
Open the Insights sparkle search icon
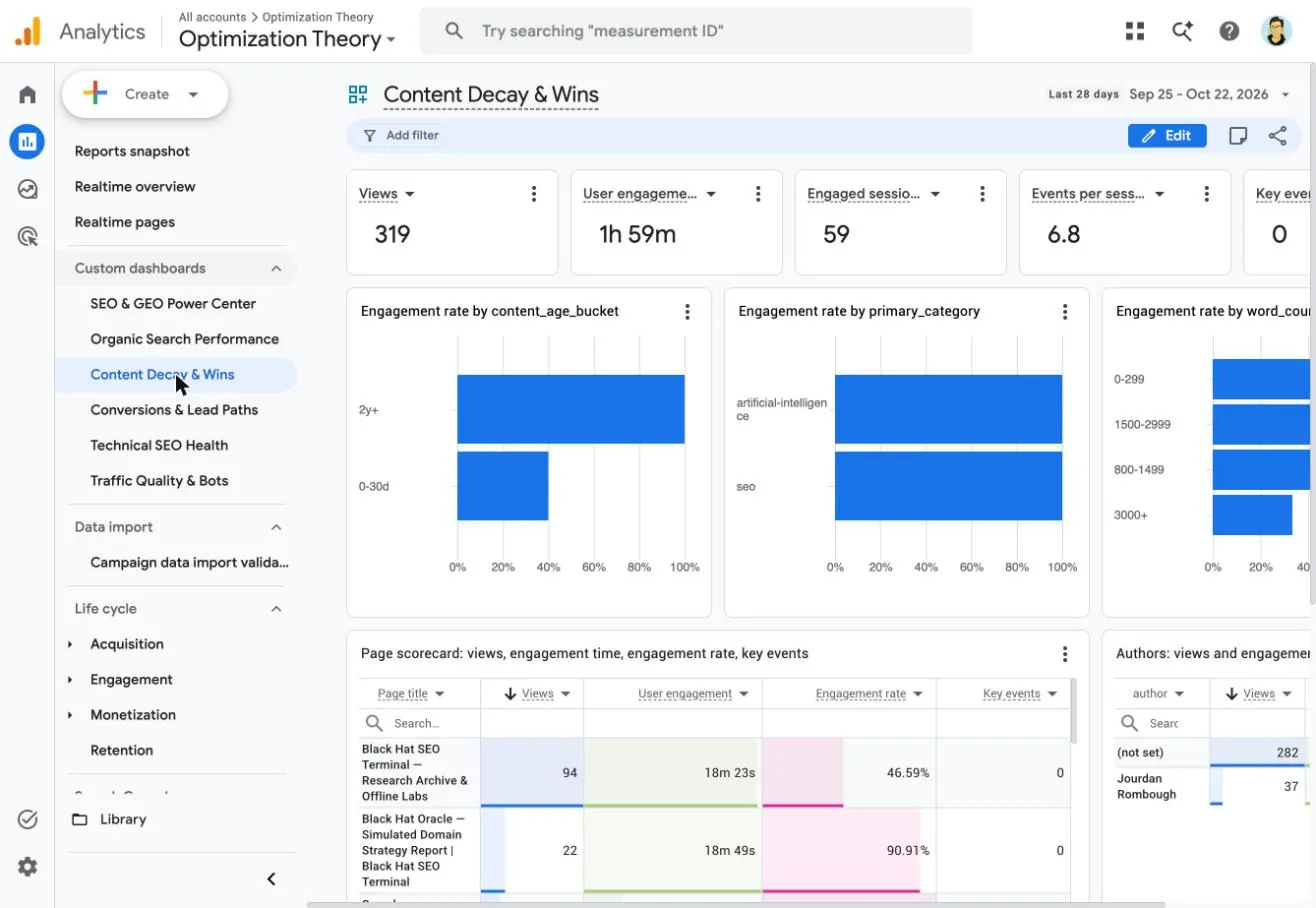click(x=1182, y=31)
